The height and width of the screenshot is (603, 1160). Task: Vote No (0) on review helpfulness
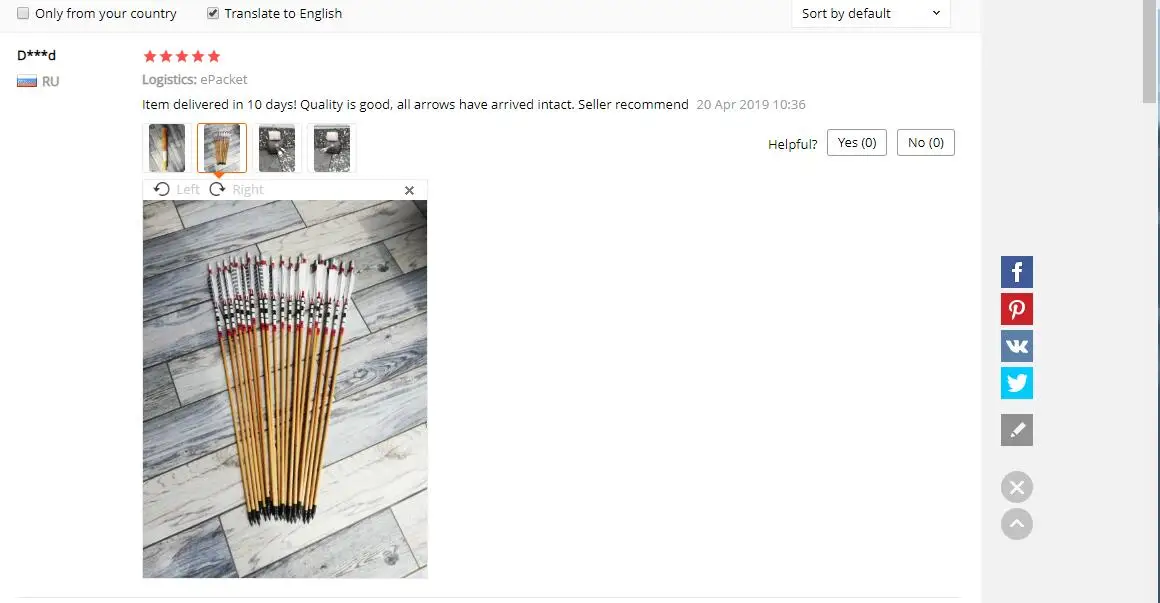925,143
